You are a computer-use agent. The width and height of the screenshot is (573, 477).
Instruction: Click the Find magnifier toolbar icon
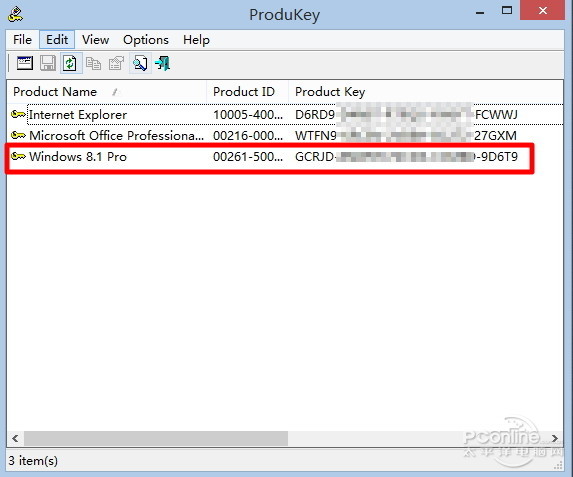(140, 63)
